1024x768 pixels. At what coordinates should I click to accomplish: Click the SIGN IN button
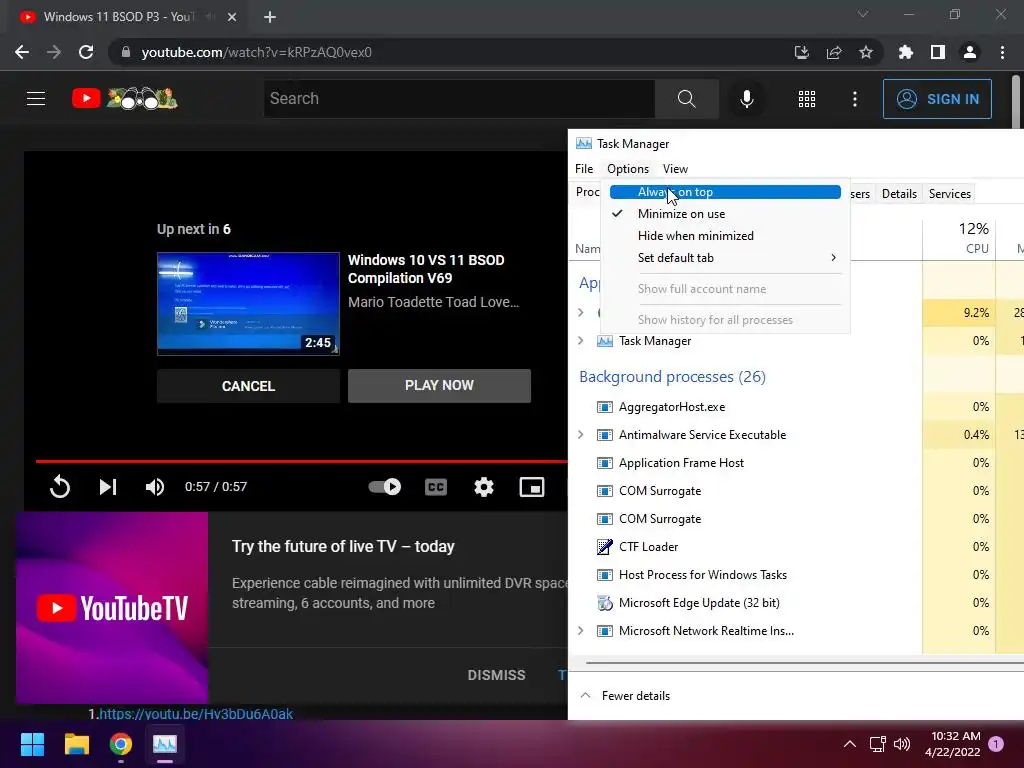click(x=937, y=99)
